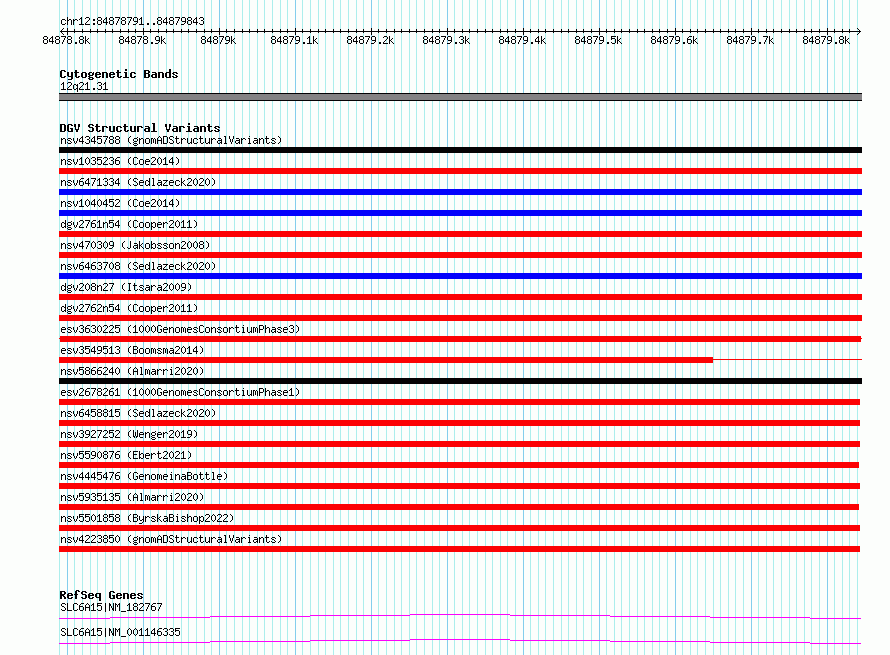The width and height of the screenshot is (890, 655).
Task: Select gene SLC6A15|NM_001146335 label
Action: pos(120,632)
